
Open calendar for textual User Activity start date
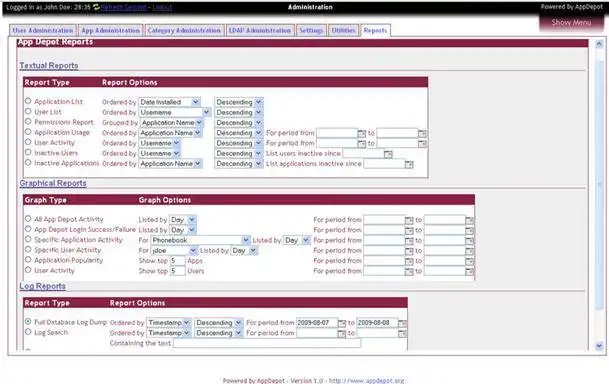click(x=362, y=144)
